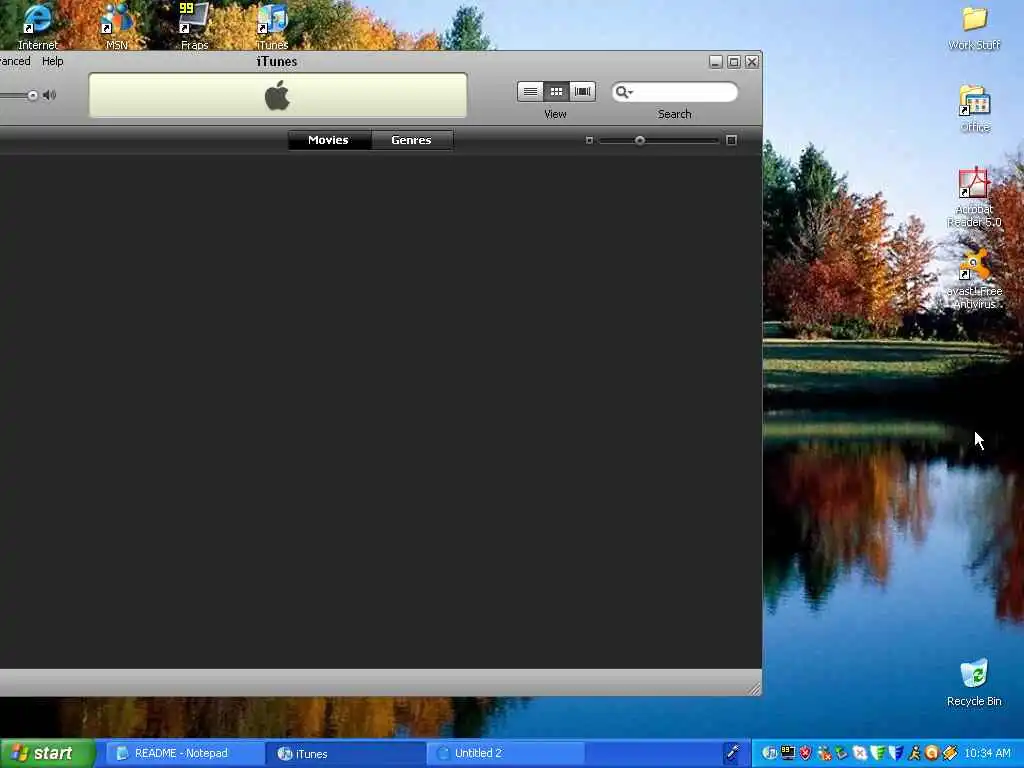Viewport: 1024px width, 768px height.
Task: Switch to grid view in iTunes
Action: (x=556, y=91)
